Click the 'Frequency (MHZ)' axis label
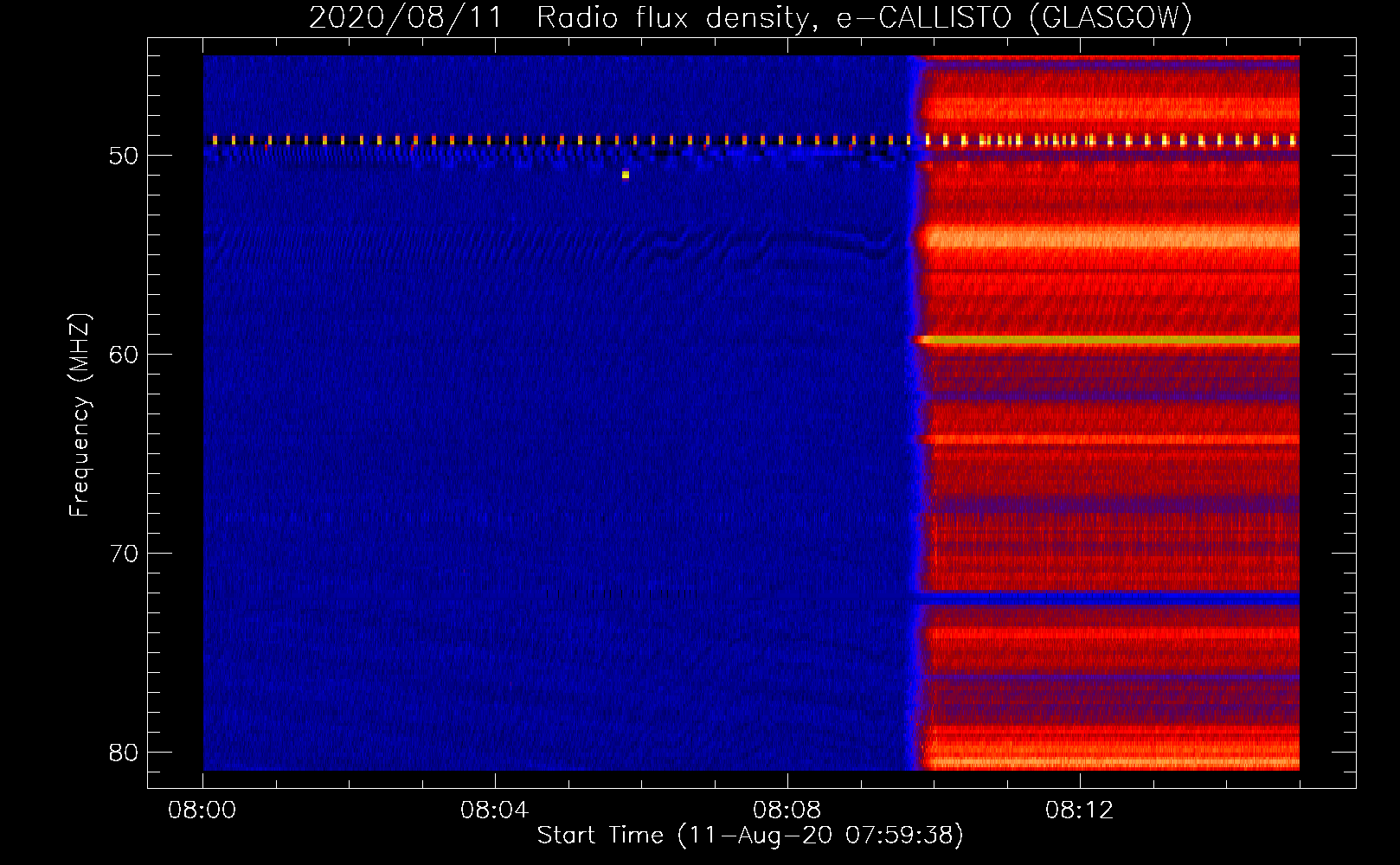Image resolution: width=1400 pixels, height=865 pixels. [x=79, y=415]
